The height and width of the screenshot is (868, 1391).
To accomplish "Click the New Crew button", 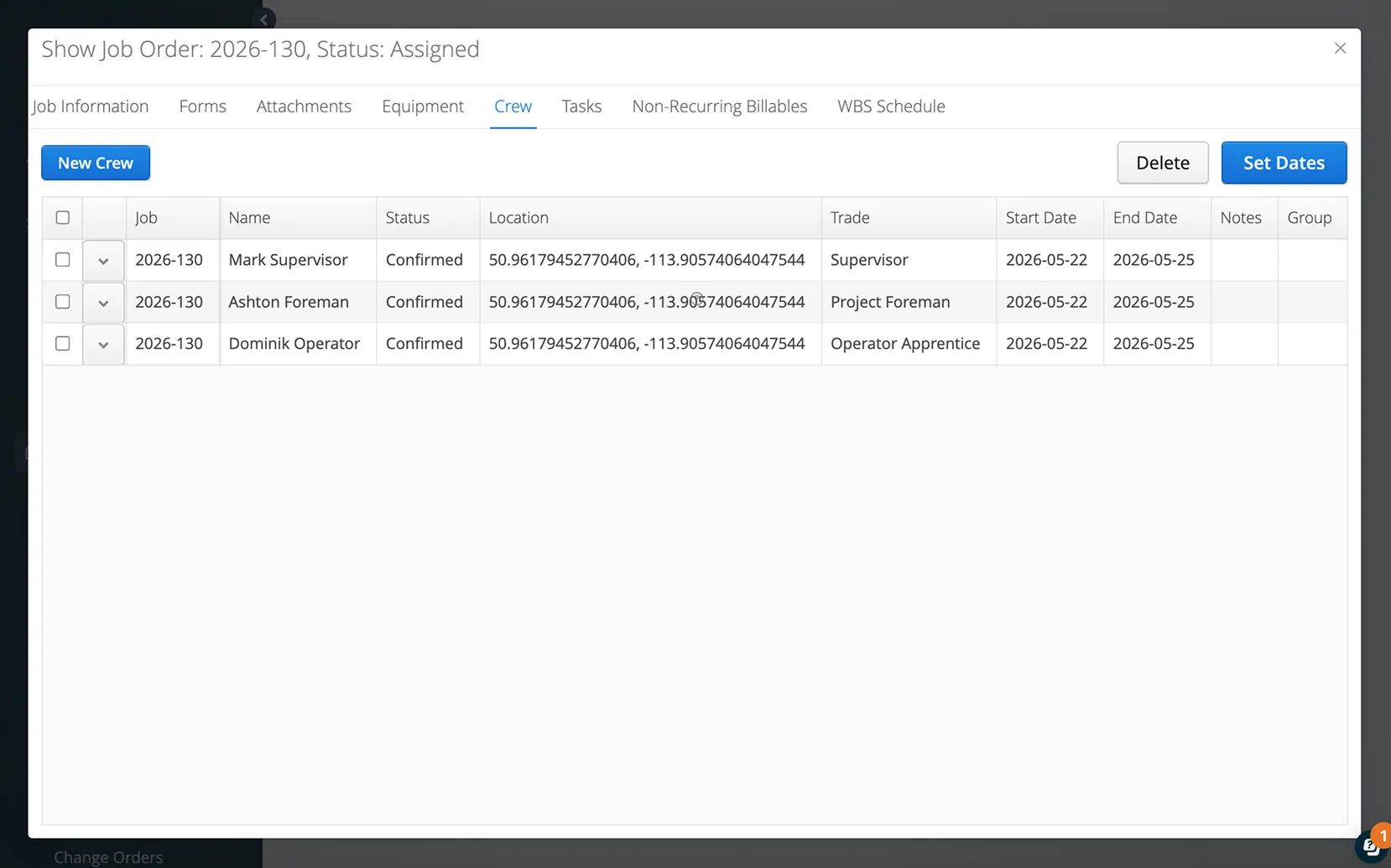I will 96,163.
